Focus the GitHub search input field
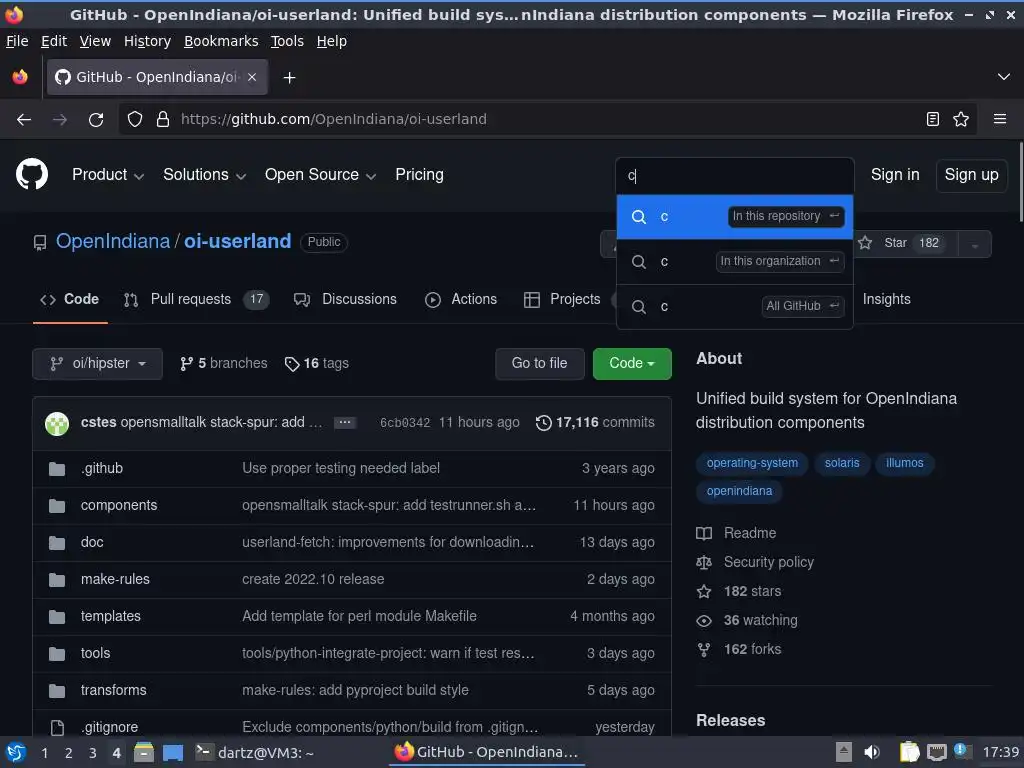Screen dimensions: 1024x768 735,176
